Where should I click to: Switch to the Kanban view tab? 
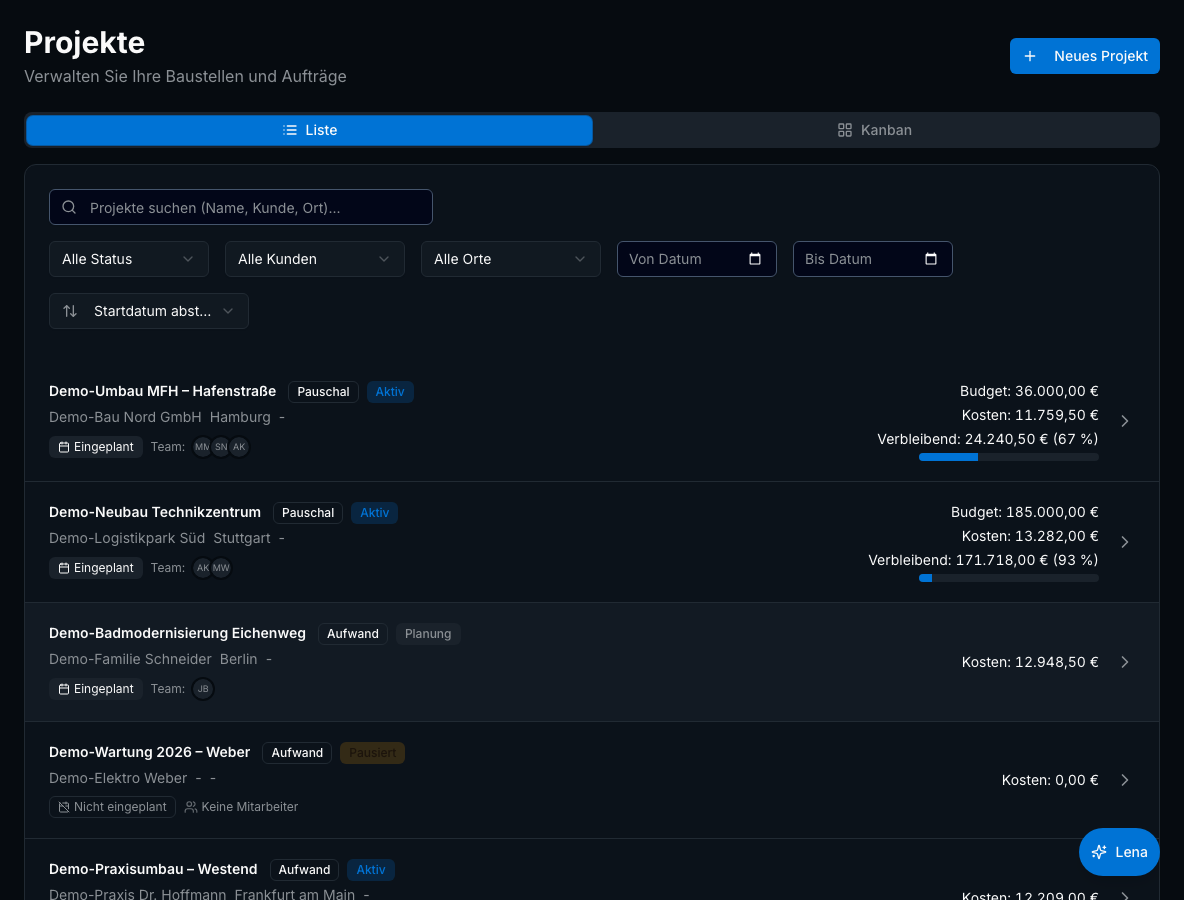[875, 130]
